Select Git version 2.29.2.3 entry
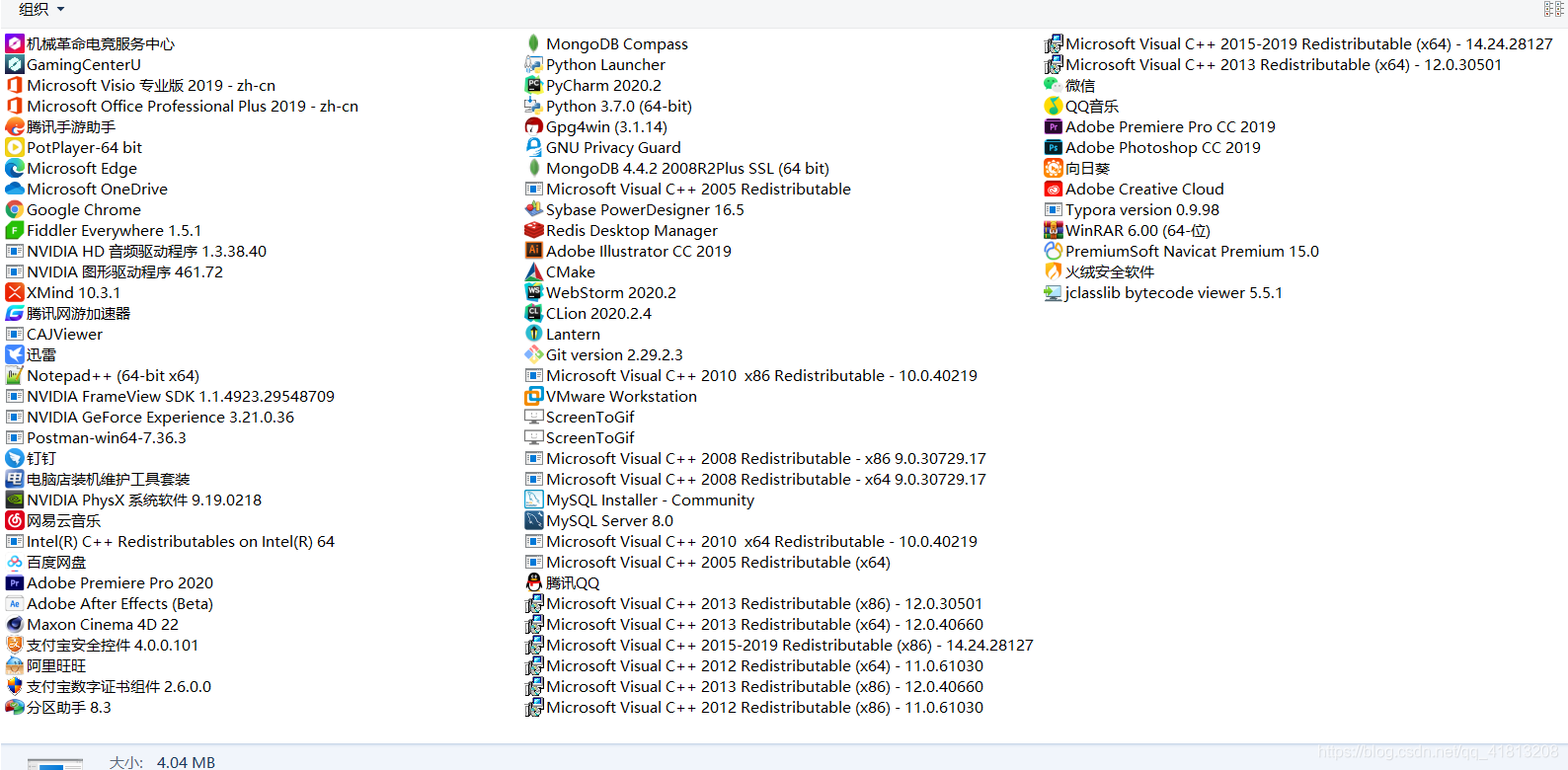 tap(604, 354)
